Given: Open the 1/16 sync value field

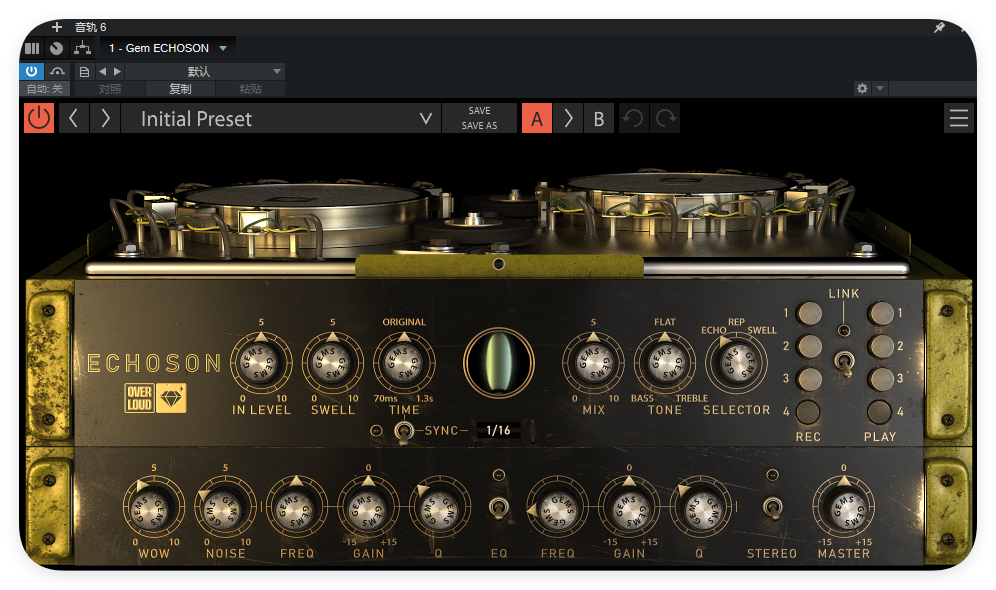Looking at the screenshot, I should pyautogui.click(x=498, y=431).
